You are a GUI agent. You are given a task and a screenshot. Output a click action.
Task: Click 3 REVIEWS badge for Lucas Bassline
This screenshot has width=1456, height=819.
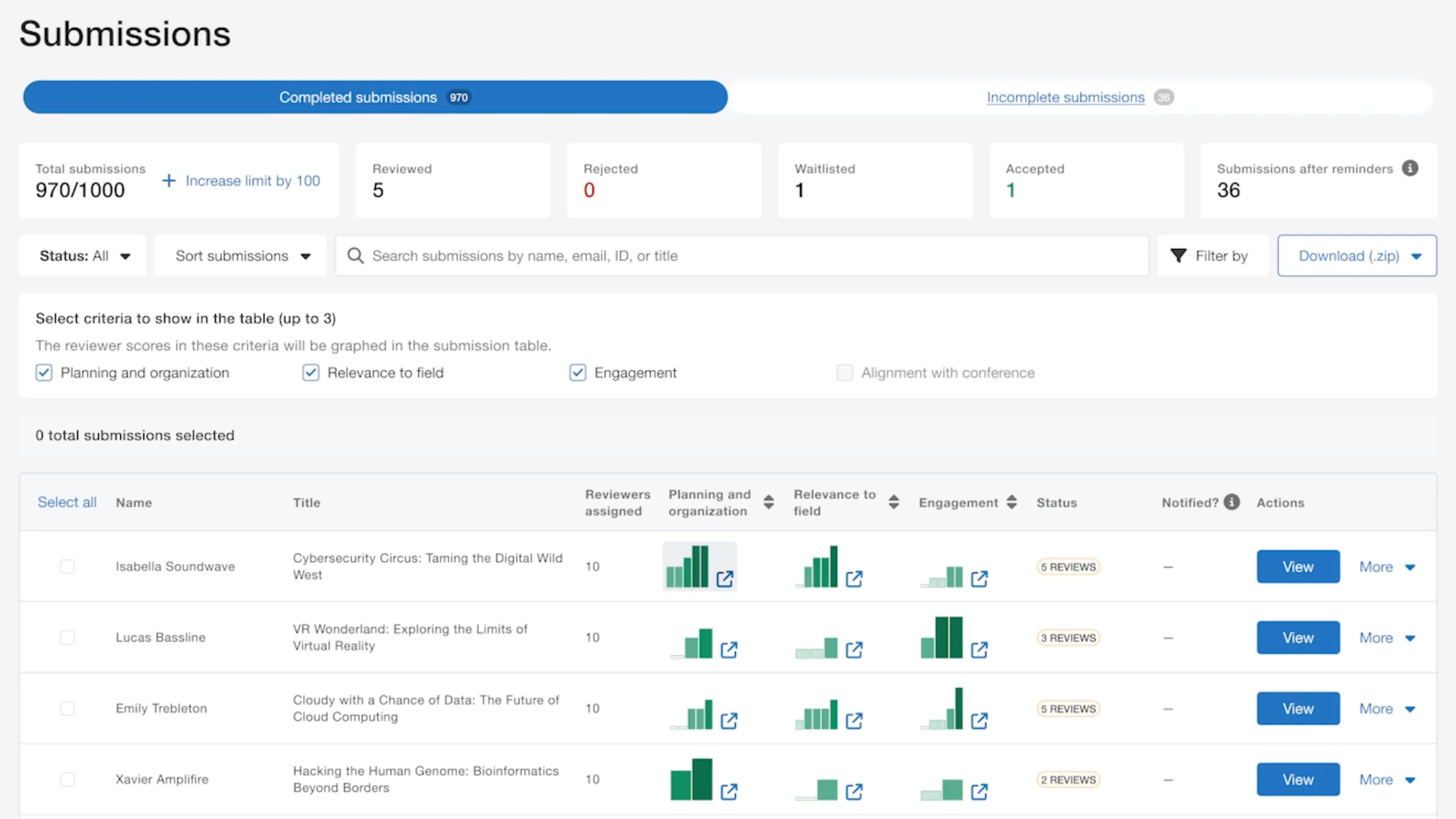pyautogui.click(x=1068, y=638)
